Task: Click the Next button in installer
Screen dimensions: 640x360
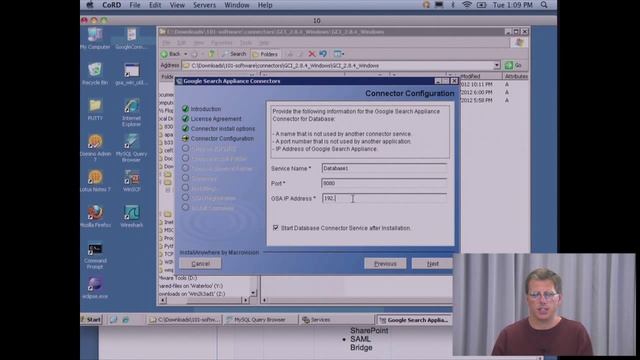Action: pyautogui.click(x=432, y=264)
